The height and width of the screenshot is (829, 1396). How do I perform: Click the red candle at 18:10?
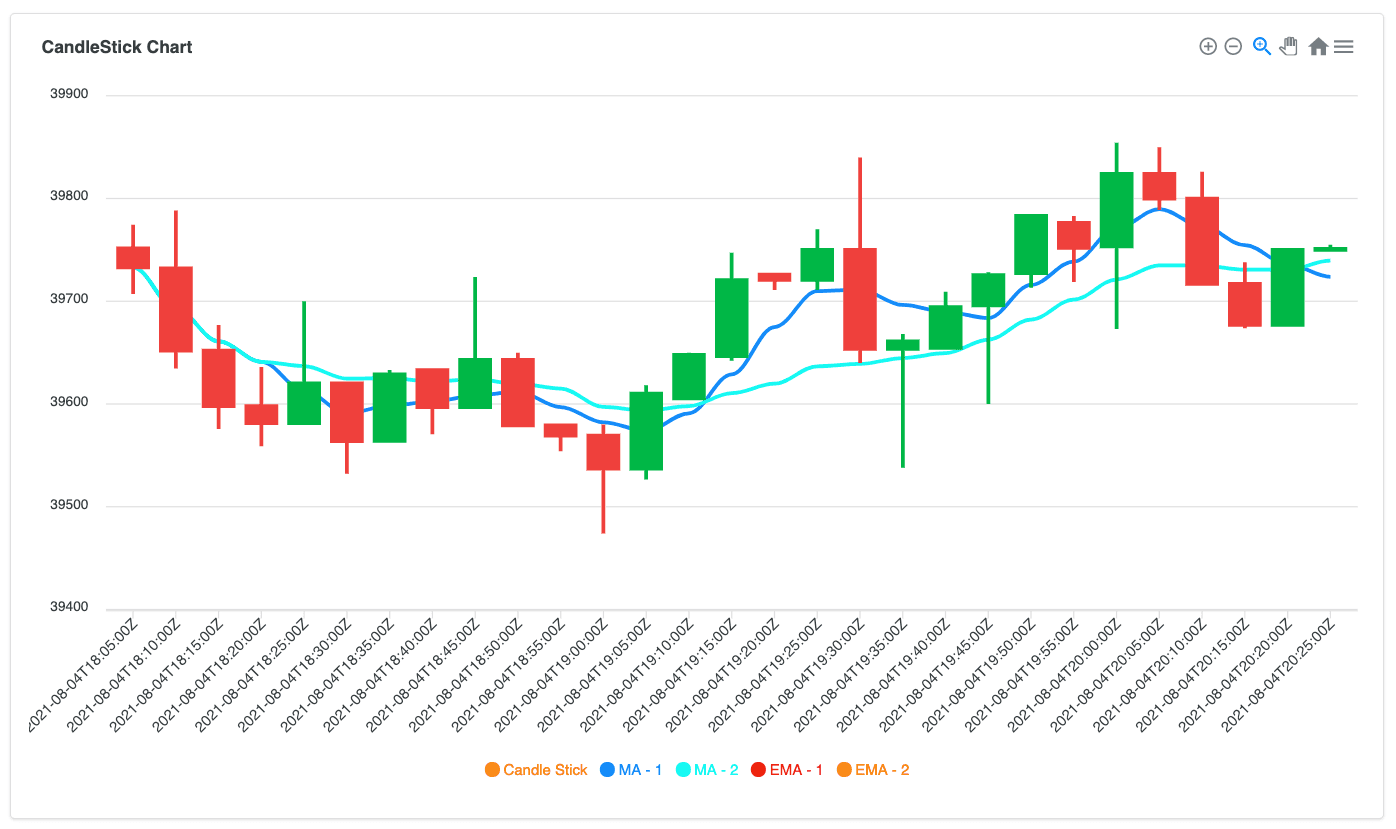click(x=176, y=309)
